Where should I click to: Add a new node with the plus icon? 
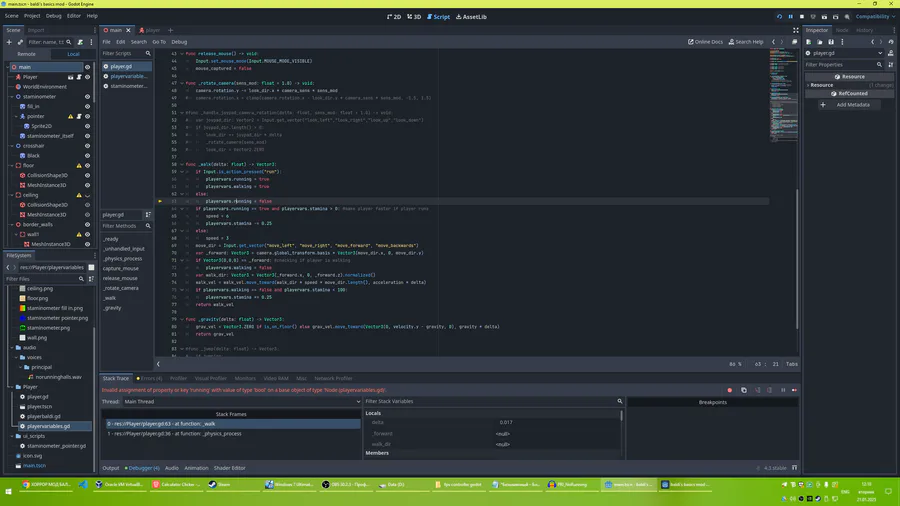(9, 42)
